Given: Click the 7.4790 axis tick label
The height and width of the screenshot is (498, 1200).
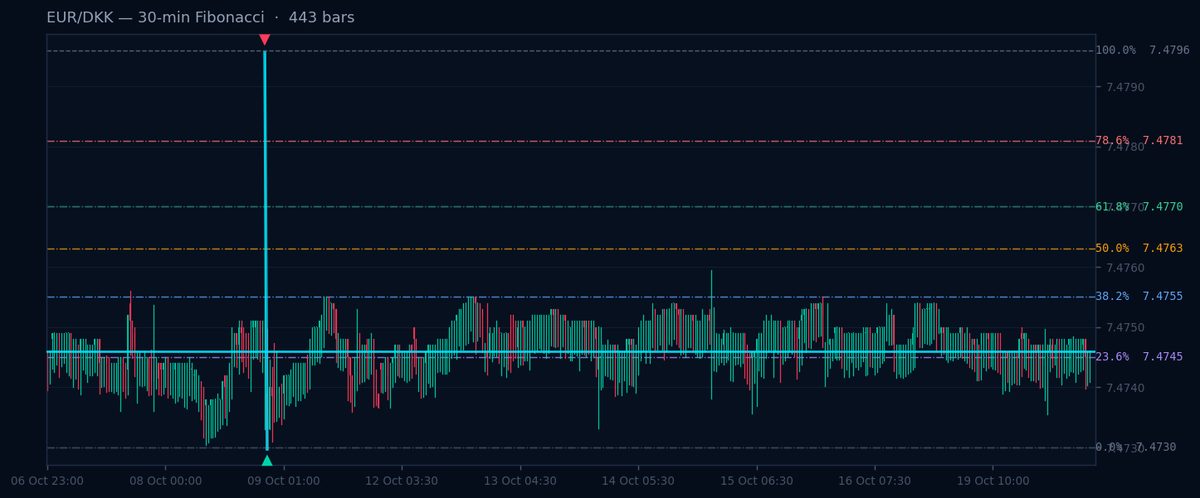Looking at the screenshot, I should (1125, 87).
